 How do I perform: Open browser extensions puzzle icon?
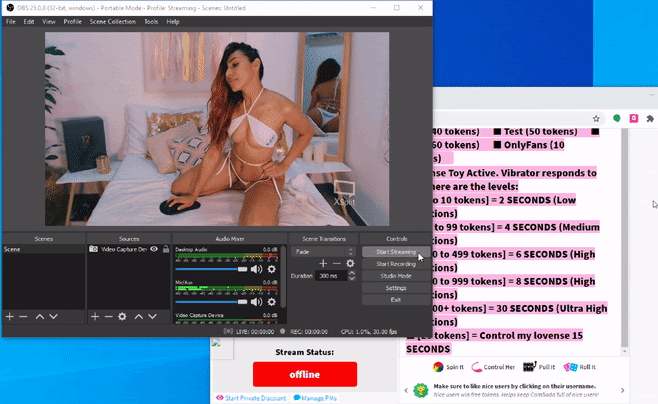click(650, 119)
